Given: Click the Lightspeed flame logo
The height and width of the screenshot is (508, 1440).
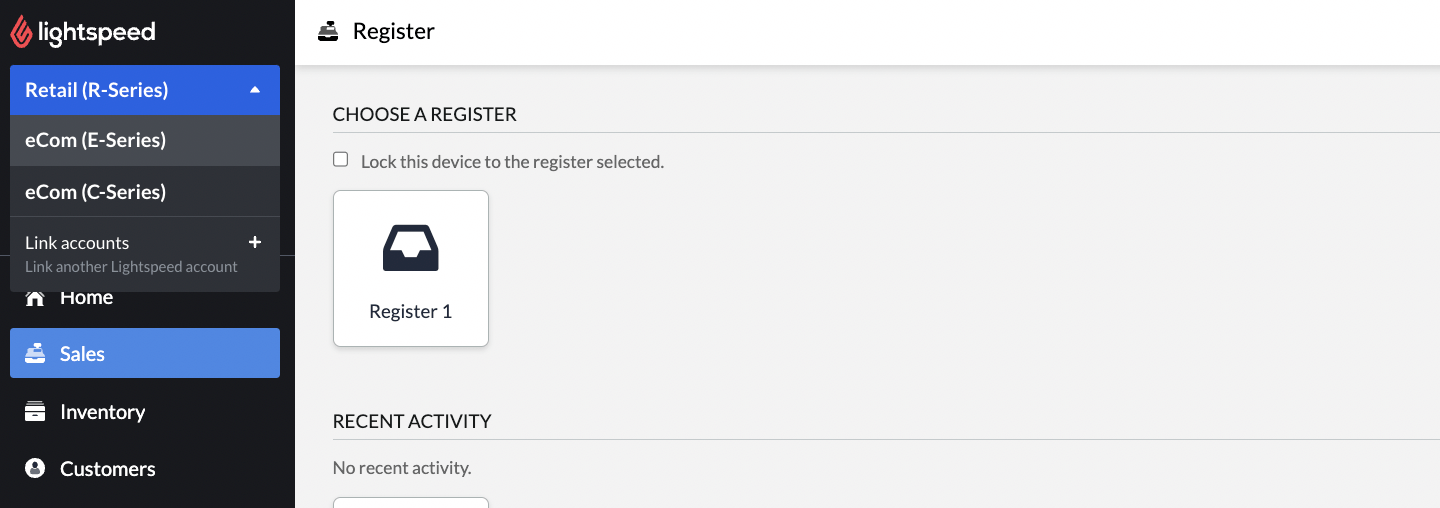Looking at the screenshot, I should (x=21, y=32).
